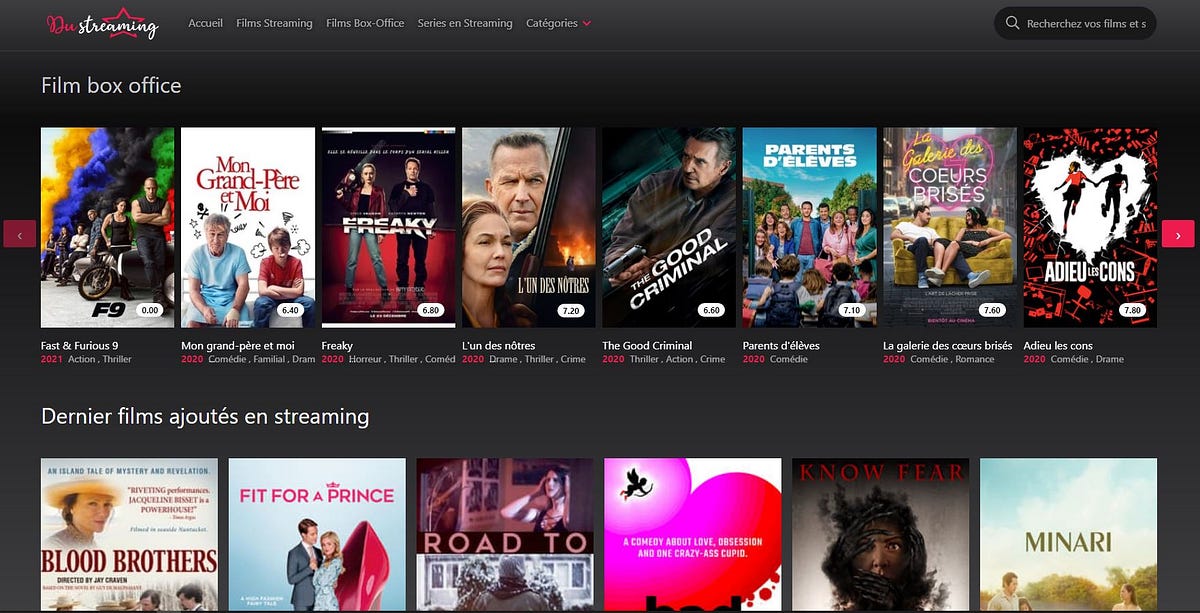
Task: Click the 6.40 rating badge
Action: pos(291,310)
